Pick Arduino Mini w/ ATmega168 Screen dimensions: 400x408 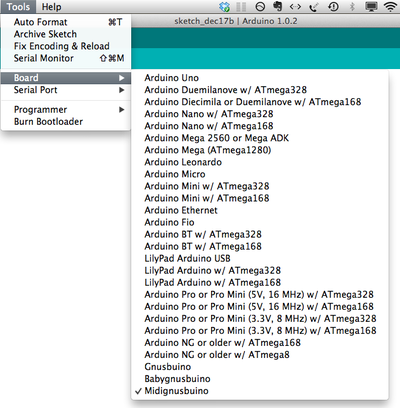pyautogui.click(x=260, y=198)
